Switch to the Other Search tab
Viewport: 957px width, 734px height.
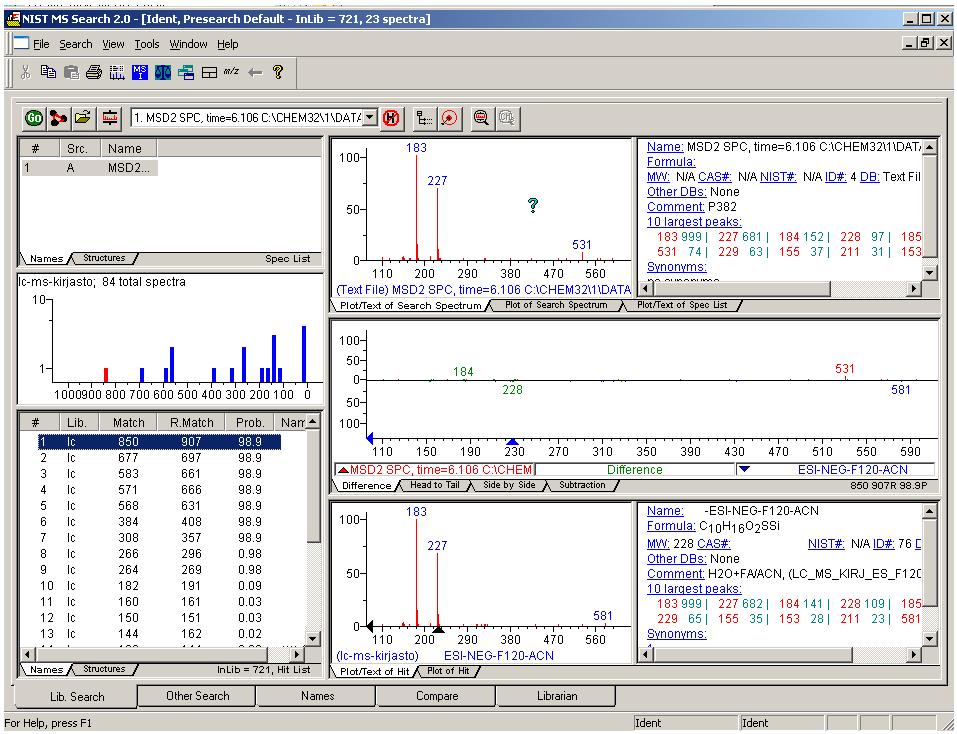pos(198,696)
